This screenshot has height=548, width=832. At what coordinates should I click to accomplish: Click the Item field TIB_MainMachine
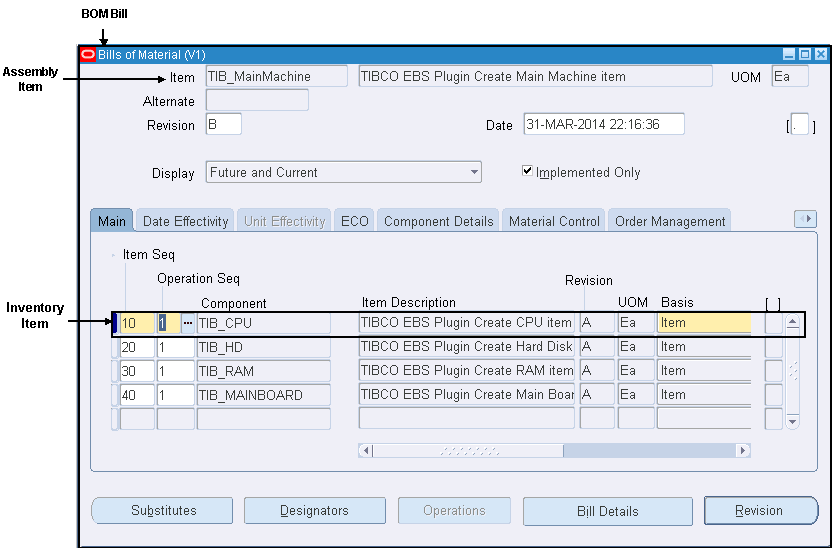(x=276, y=76)
